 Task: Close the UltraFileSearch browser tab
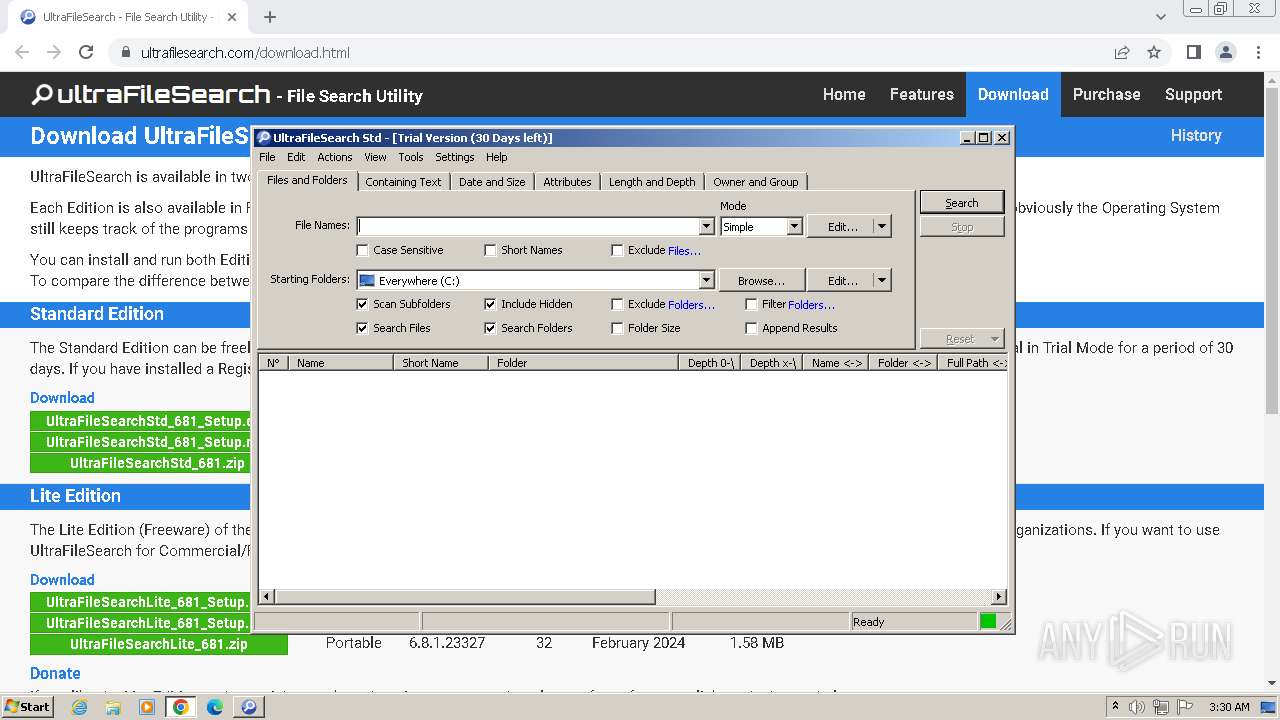[232, 17]
